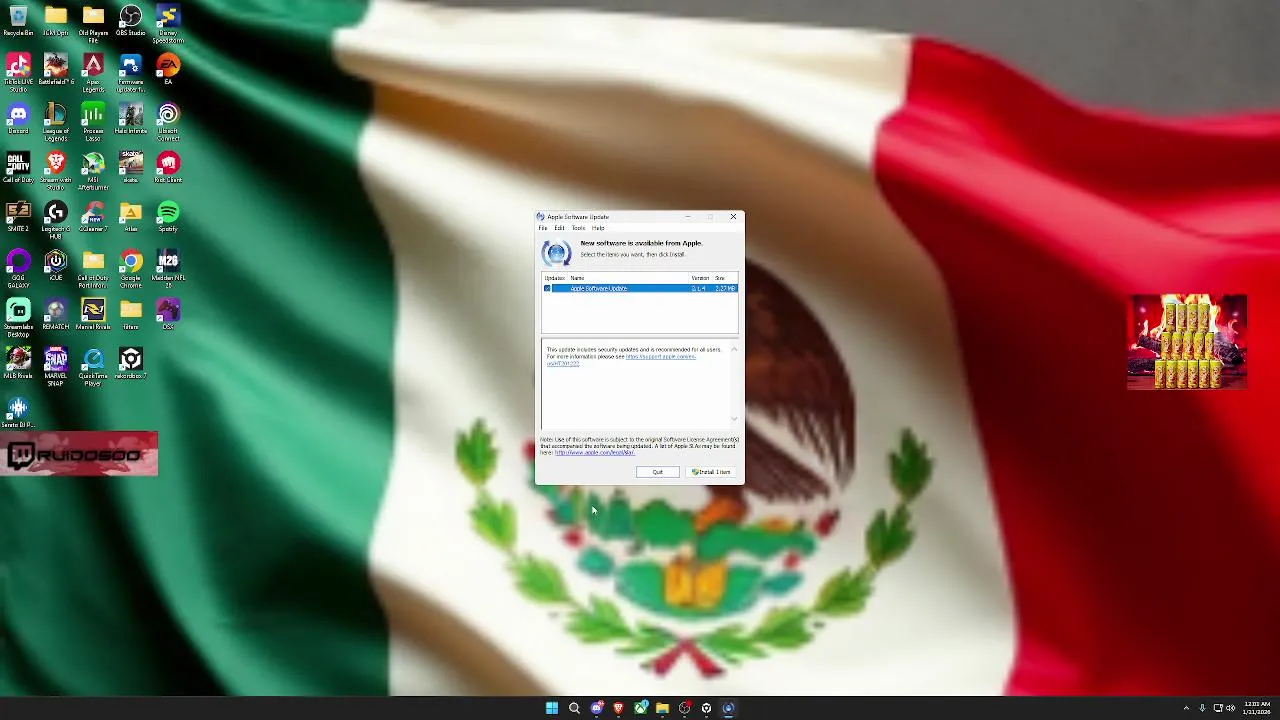Image resolution: width=1280 pixels, height=720 pixels.
Task: Open the apple.com legal SLA link
Action: coord(595,452)
